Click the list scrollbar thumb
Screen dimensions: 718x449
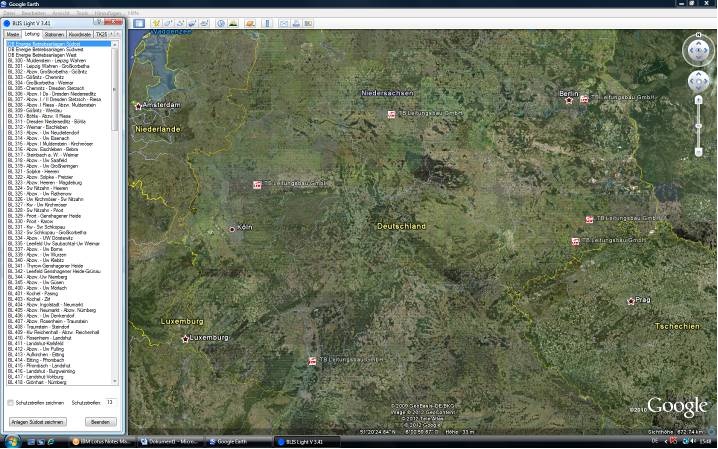tap(114, 89)
